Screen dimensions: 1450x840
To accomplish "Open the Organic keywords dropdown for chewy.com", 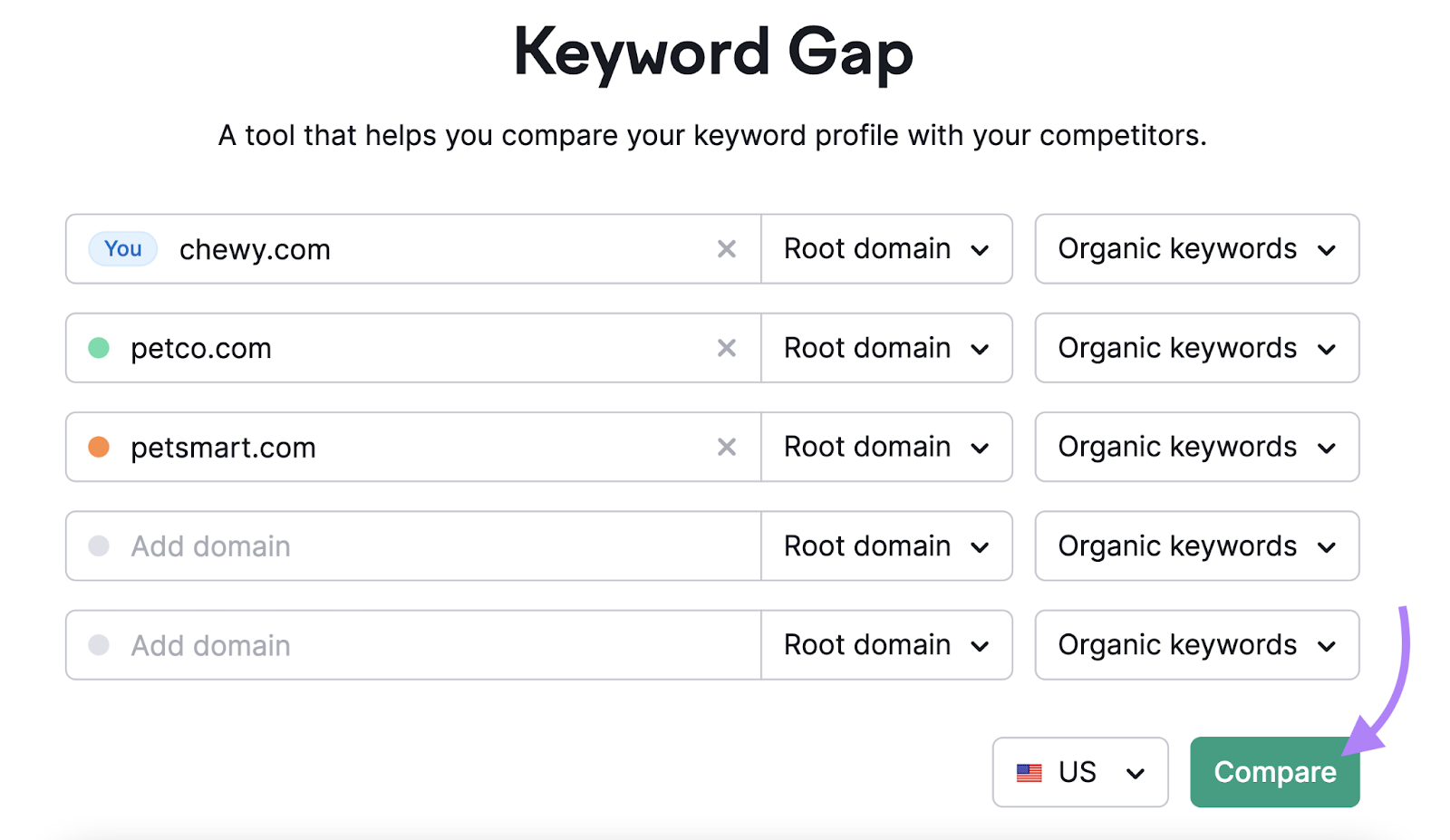I will (x=1196, y=249).
